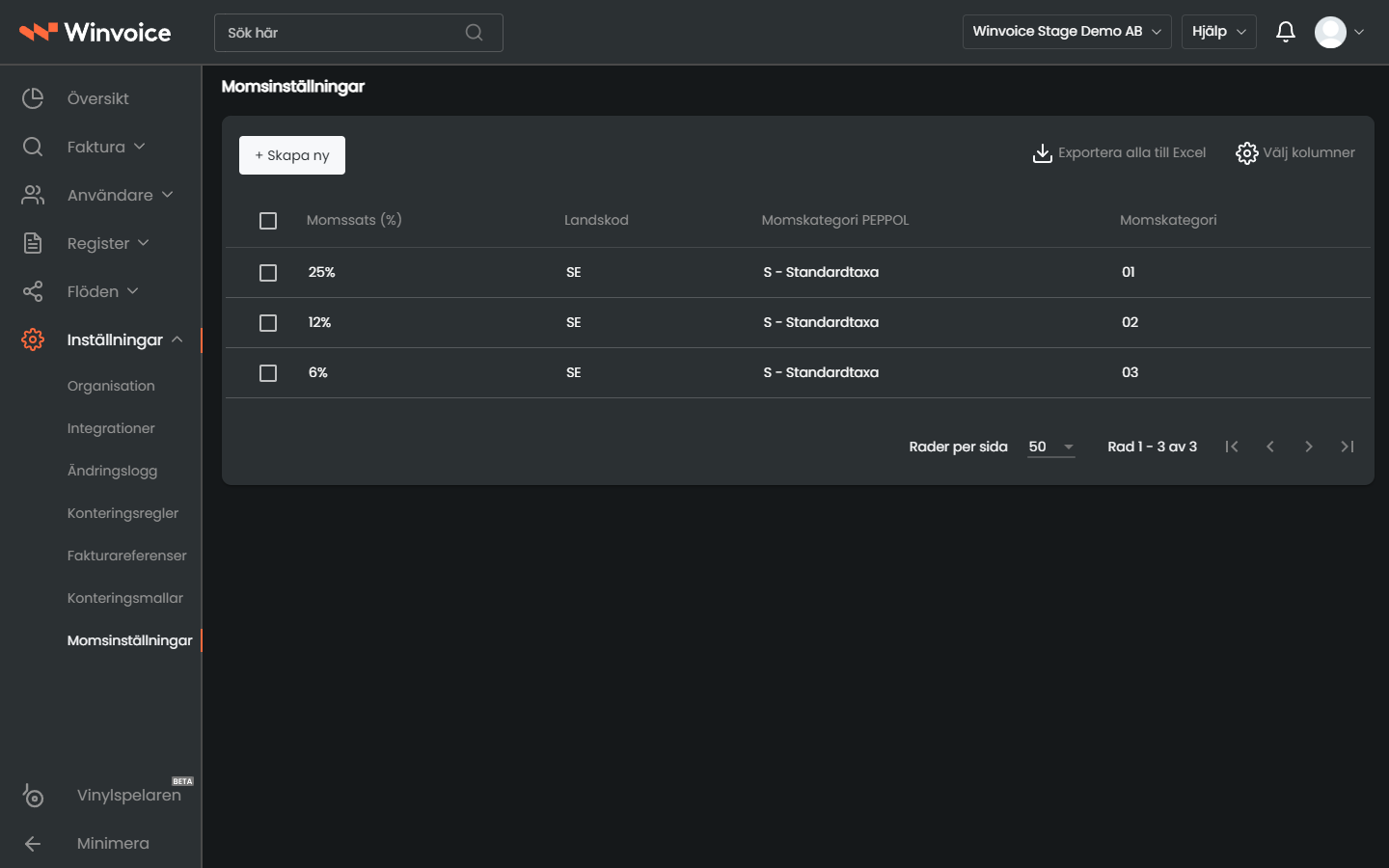Check the 6% VAT row checkbox
Screen dimensions: 1389x868
pyautogui.click(x=268, y=373)
